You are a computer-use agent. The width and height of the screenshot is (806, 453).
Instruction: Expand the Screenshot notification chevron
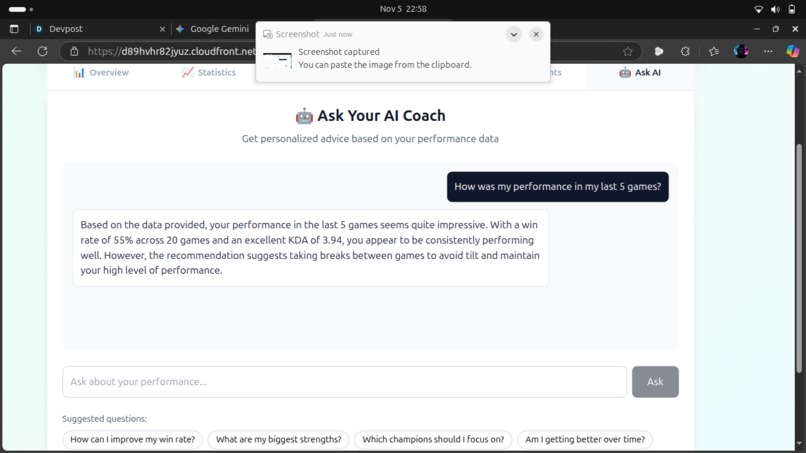coord(514,34)
